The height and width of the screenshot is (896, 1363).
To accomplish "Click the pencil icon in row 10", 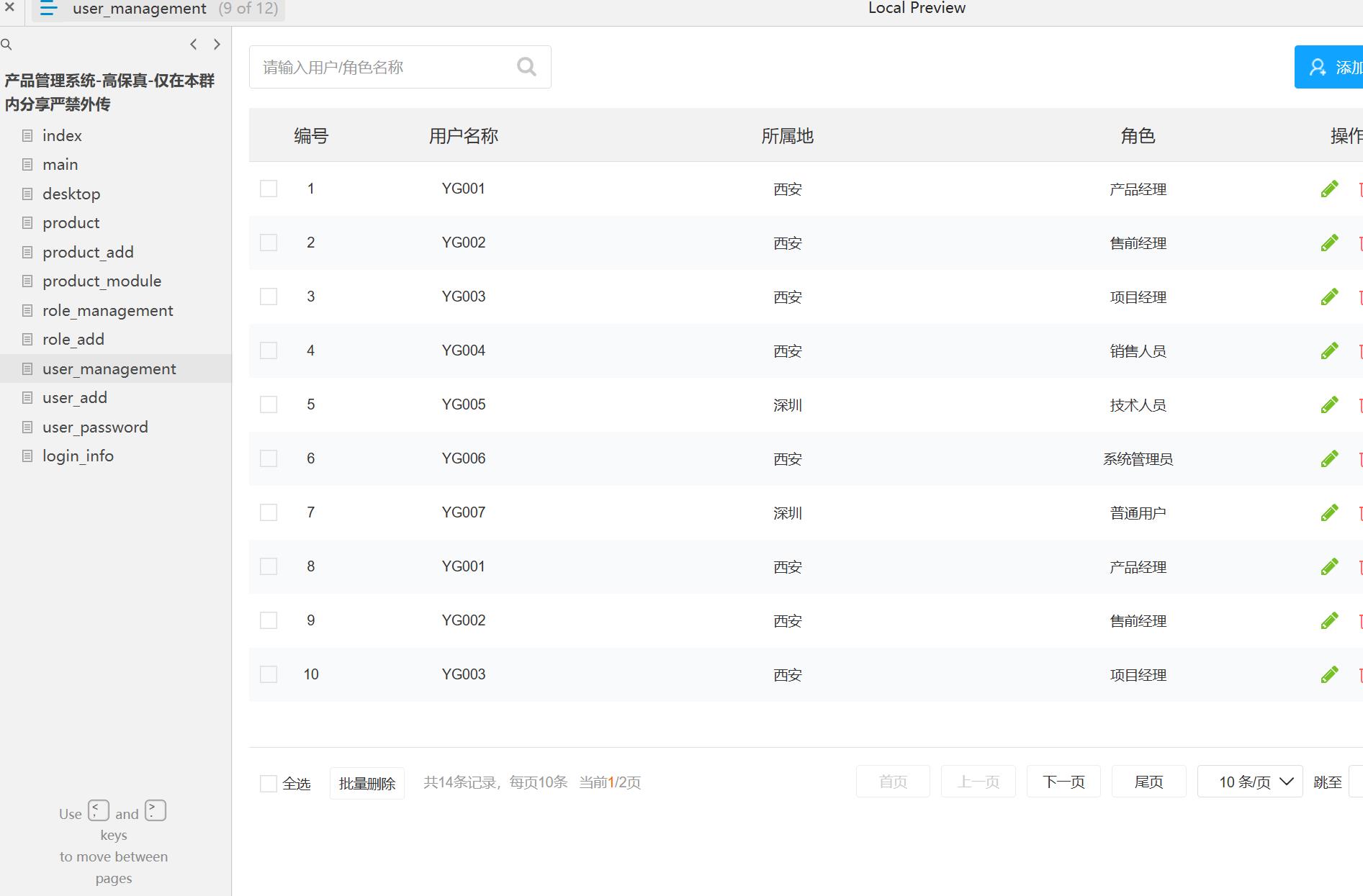I will click(1329, 674).
